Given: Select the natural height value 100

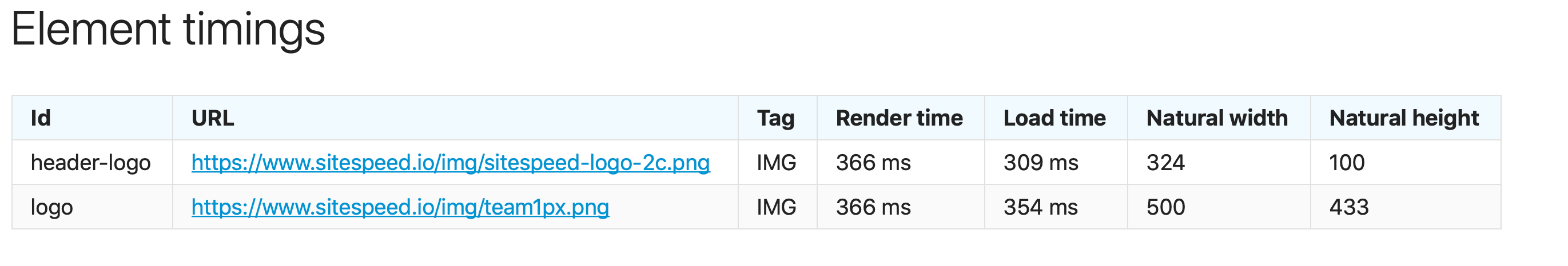Looking at the screenshot, I should coord(1347,163).
